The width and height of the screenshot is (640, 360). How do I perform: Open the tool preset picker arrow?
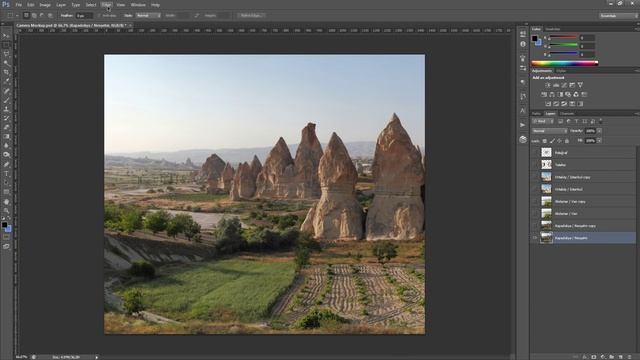17,16
